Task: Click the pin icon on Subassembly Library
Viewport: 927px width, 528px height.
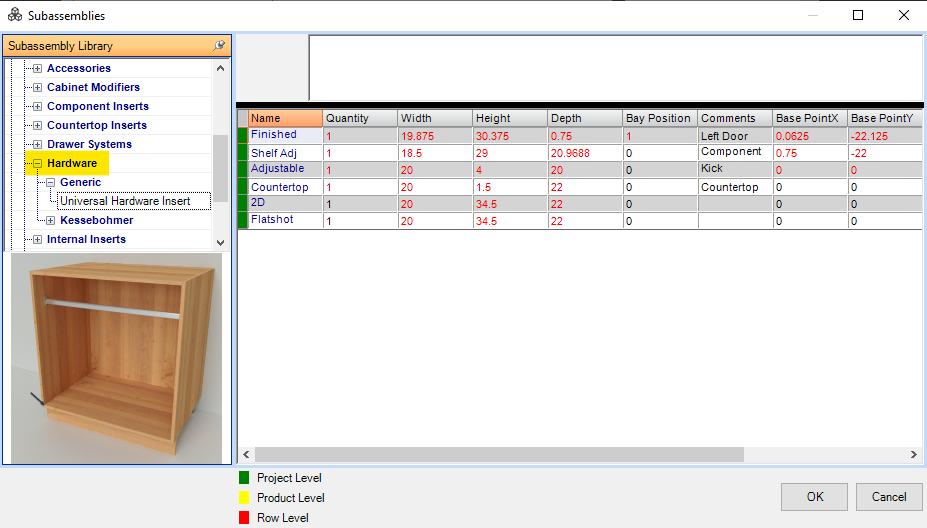Action: tap(219, 46)
